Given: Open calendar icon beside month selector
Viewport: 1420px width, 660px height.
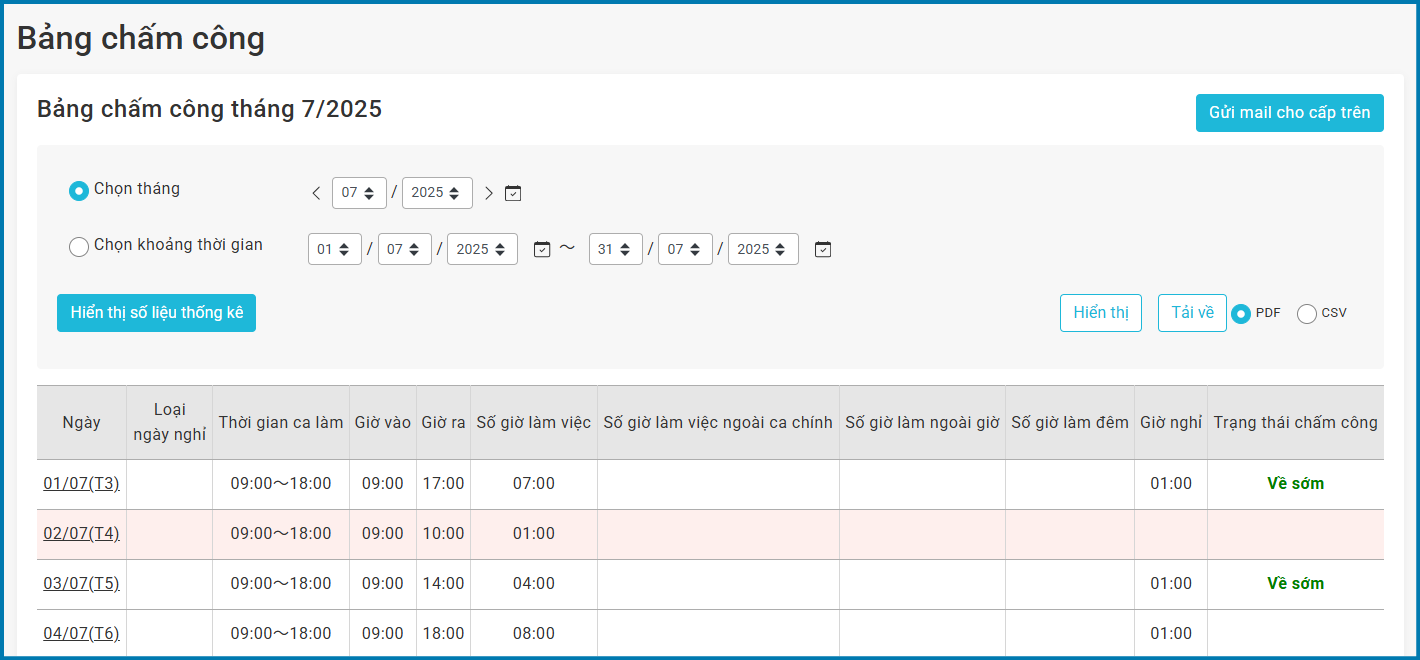Looking at the screenshot, I should (x=513, y=193).
